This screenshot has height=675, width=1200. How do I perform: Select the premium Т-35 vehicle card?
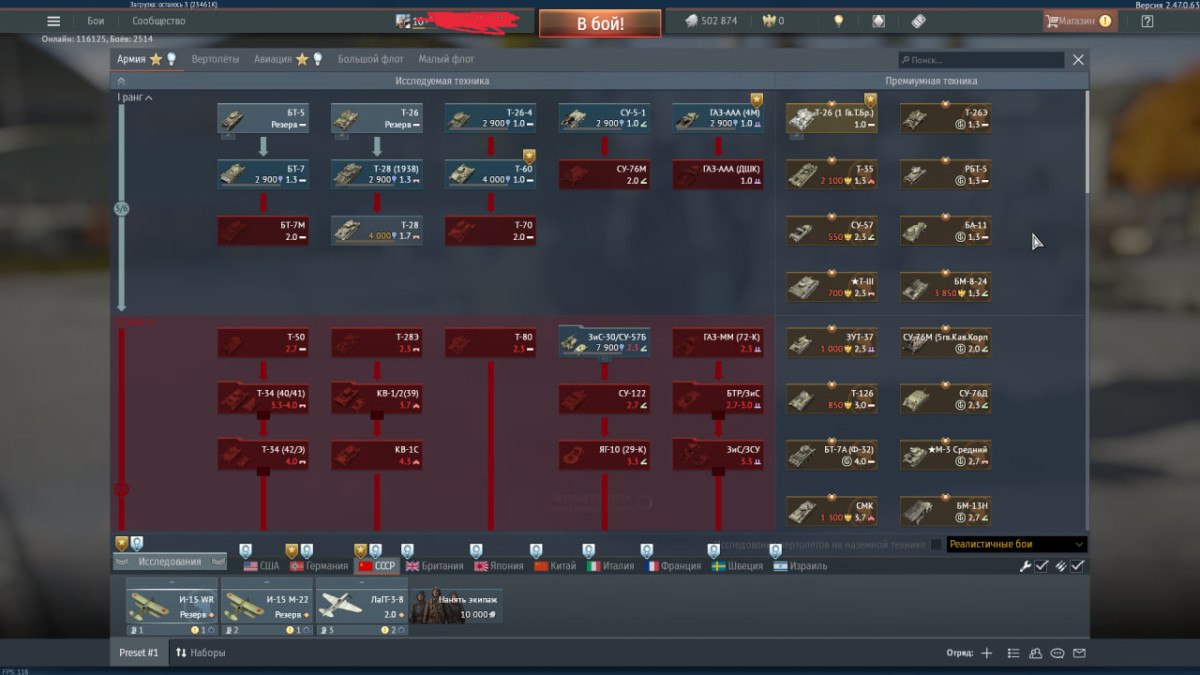tap(831, 174)
